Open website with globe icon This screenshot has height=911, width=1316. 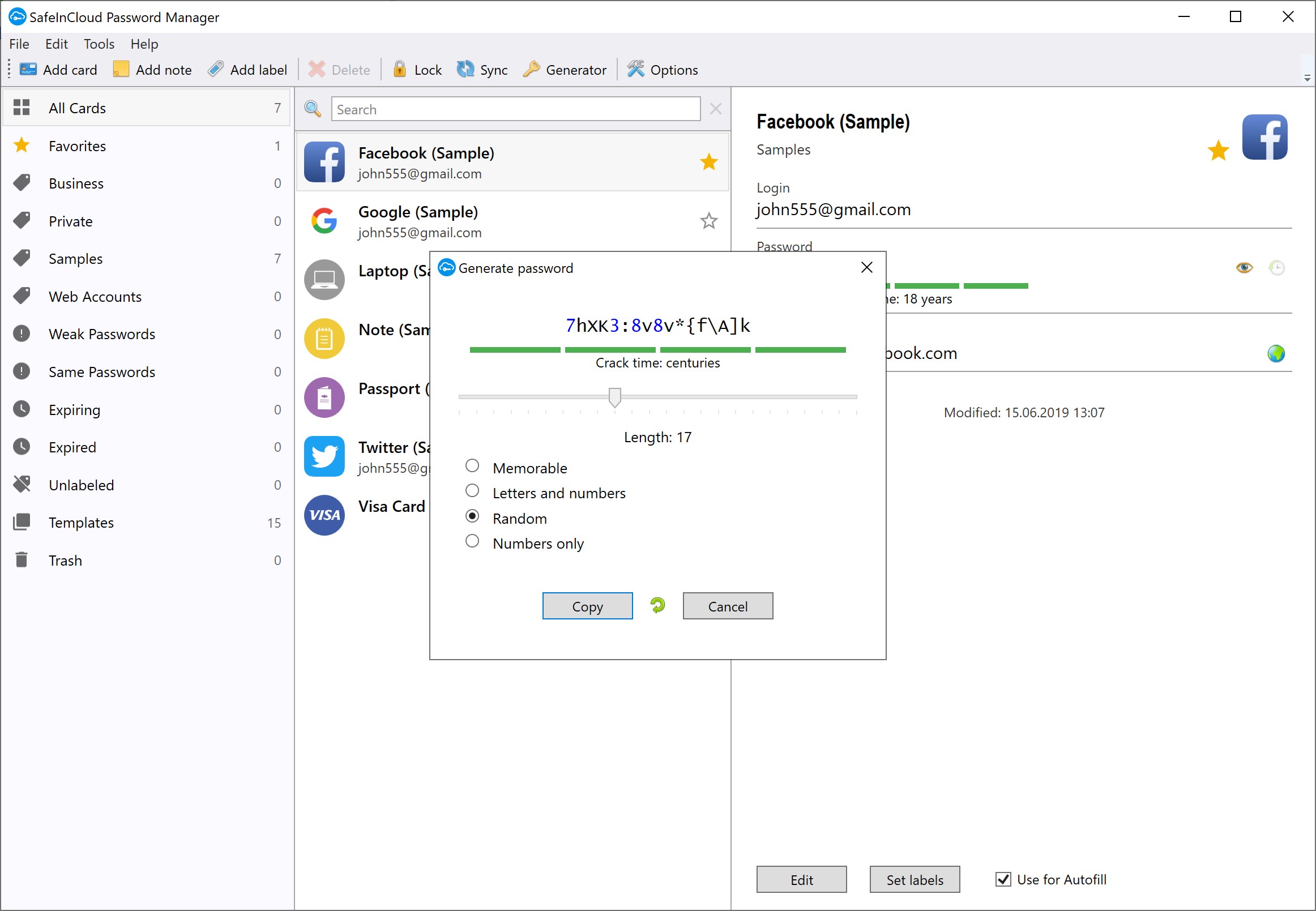[x=1276, y=353]
